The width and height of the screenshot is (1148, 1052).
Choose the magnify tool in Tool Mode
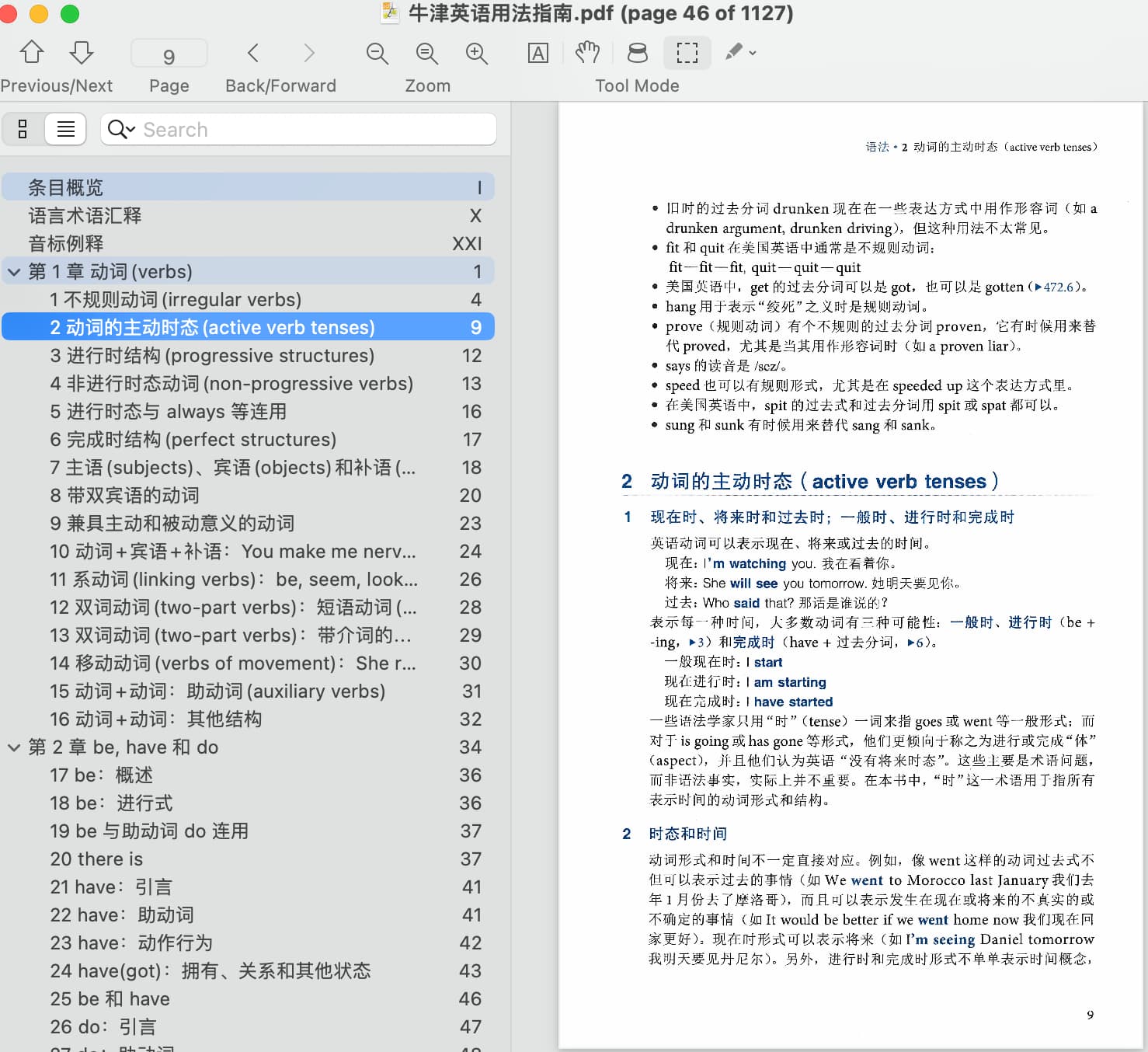(x=637, y=53)
